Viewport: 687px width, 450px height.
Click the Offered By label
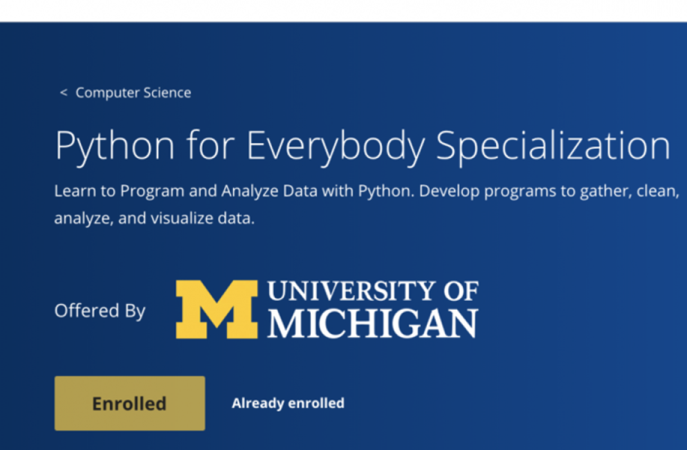click(x=99, y=311)
